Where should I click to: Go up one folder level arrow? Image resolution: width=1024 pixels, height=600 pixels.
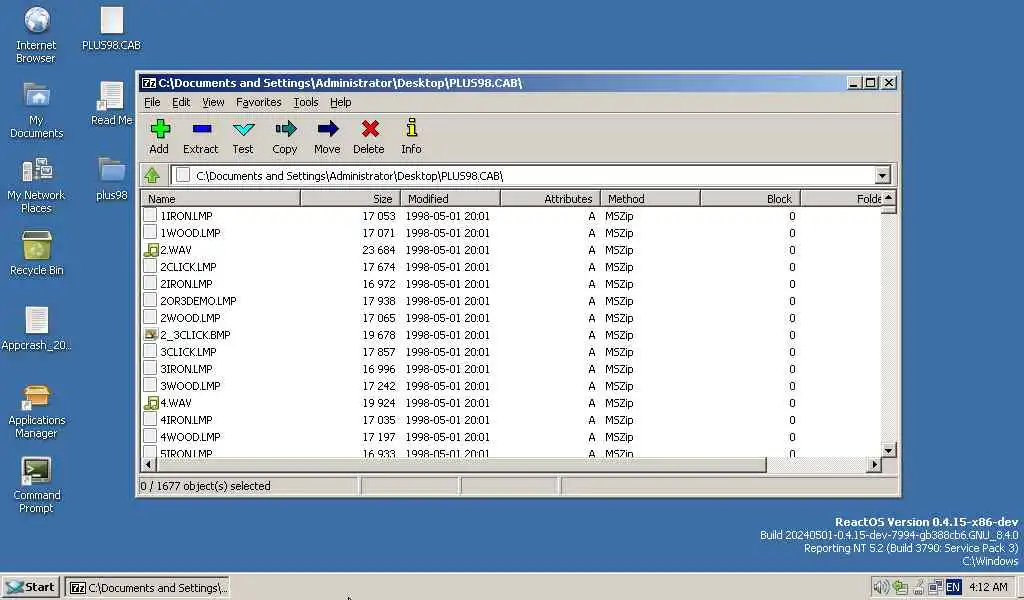coord(152,175)
